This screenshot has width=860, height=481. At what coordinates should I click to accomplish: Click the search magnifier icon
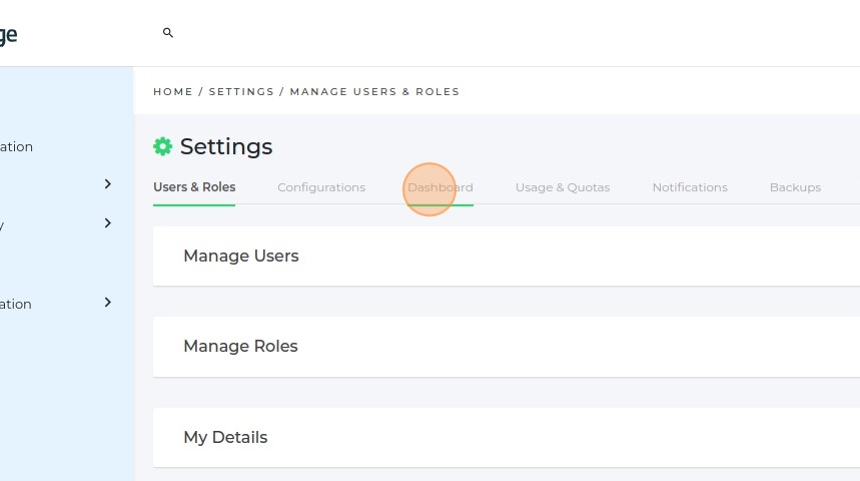pyautogui.click(x=168, y=33)
